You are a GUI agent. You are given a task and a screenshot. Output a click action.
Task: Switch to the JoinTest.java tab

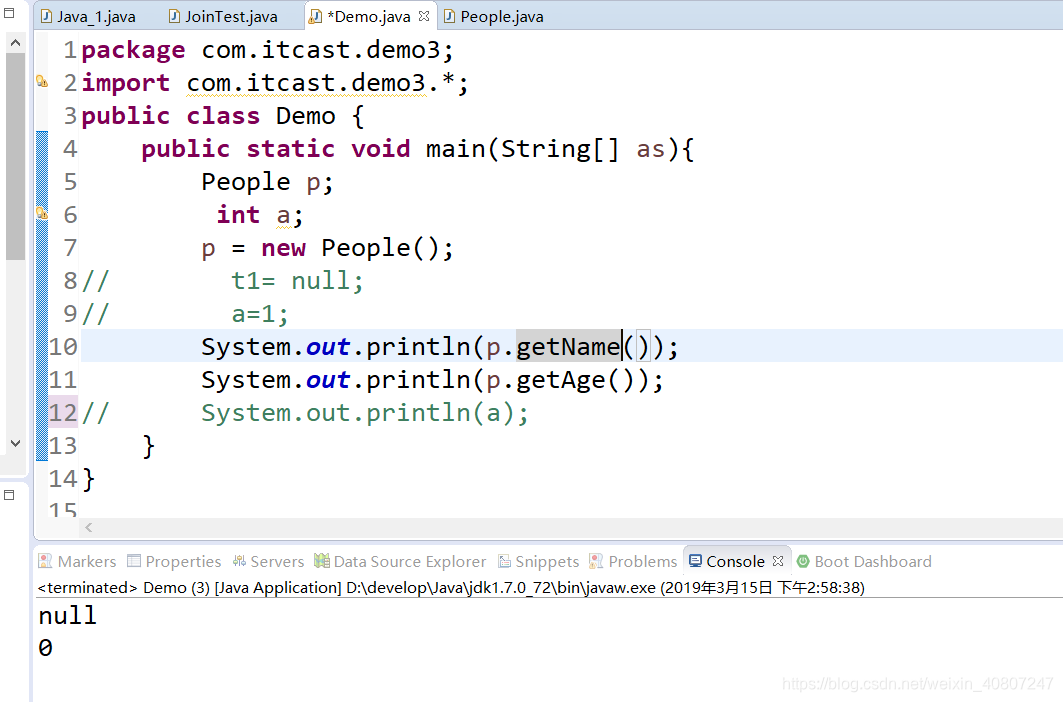(x=225, y=16)
